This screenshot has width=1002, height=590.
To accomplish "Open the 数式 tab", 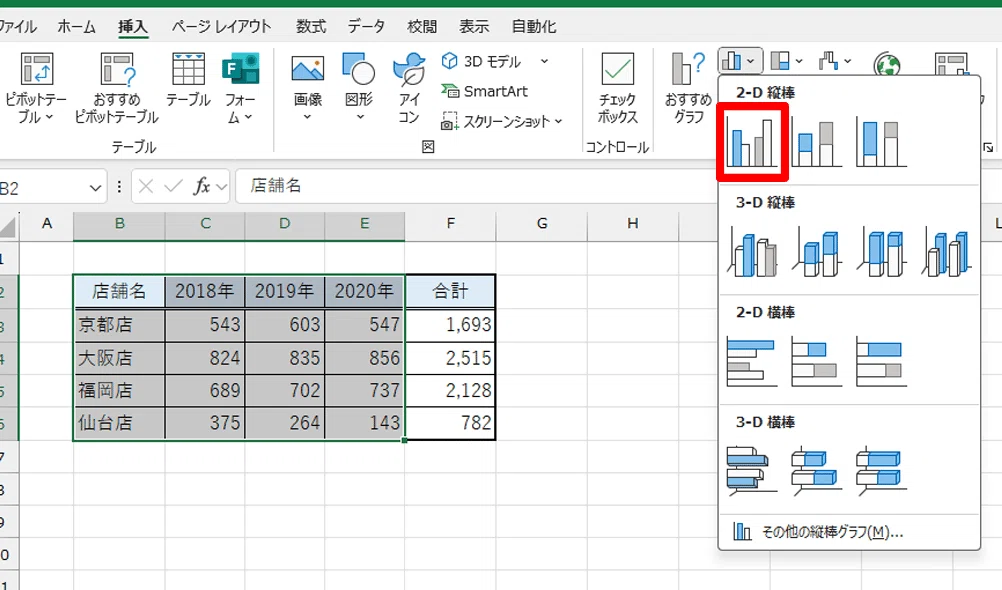I will tap(311, 27).
